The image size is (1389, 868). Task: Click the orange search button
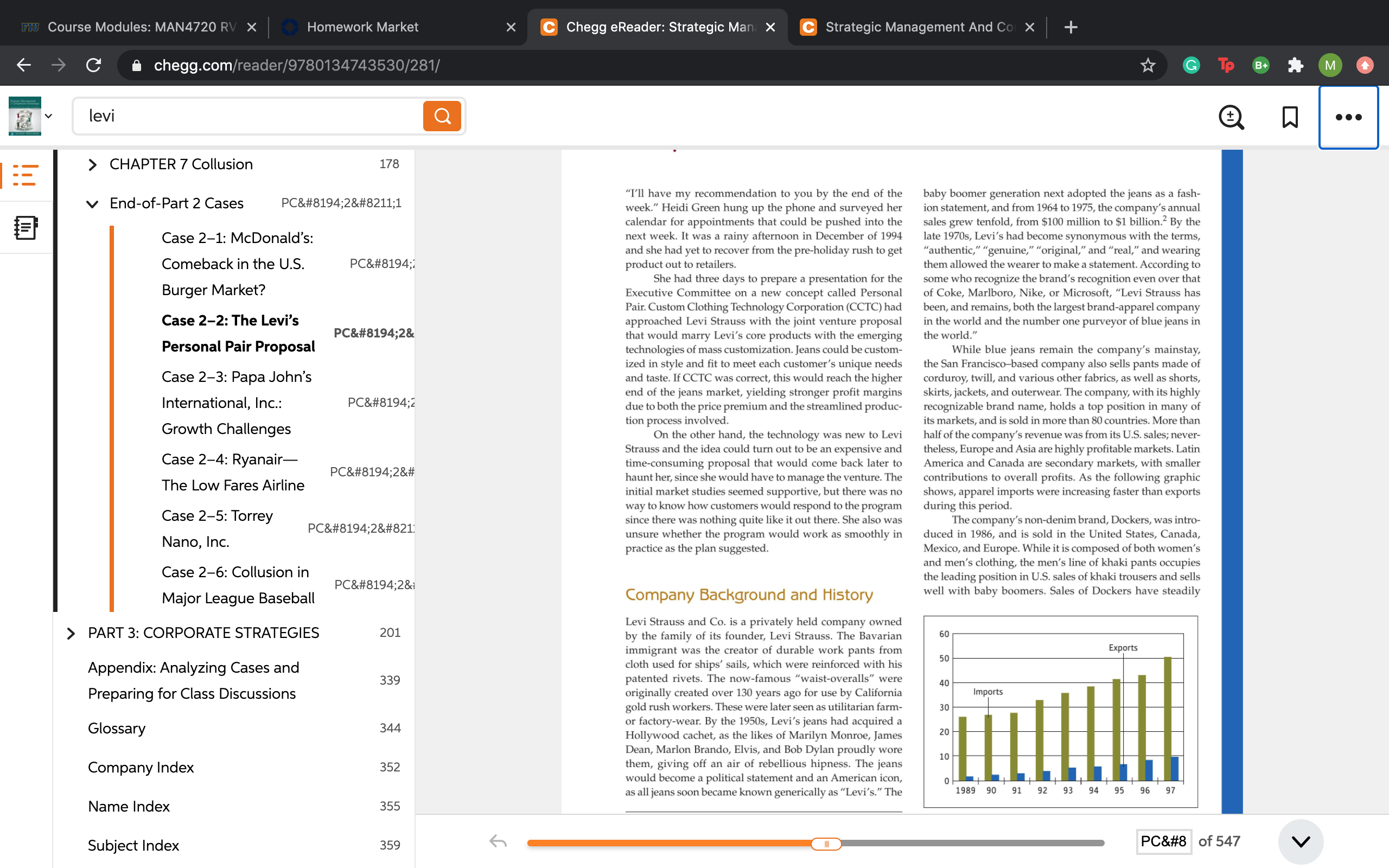tap(442, 116)
